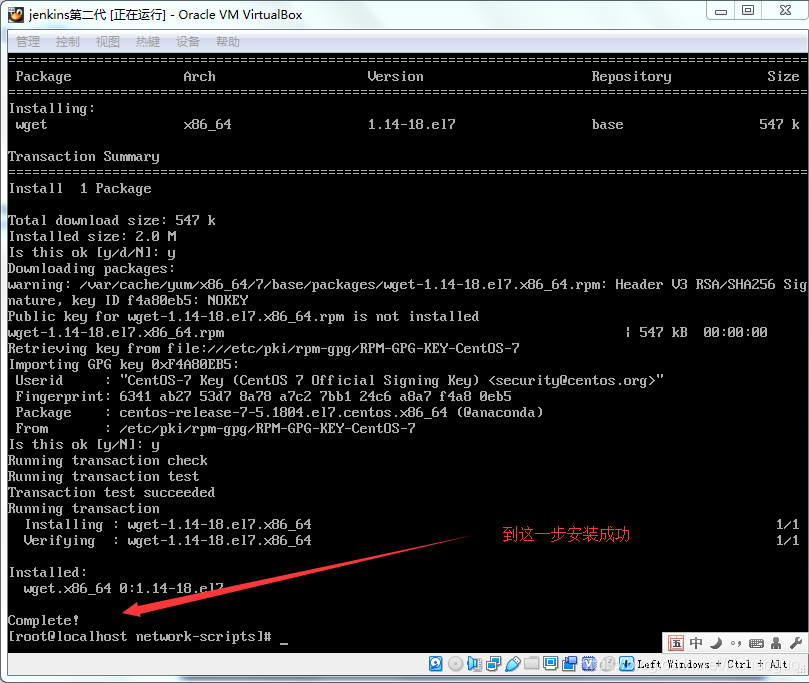Click the 'Transaction Summary' line

click(x=84, y=157)
